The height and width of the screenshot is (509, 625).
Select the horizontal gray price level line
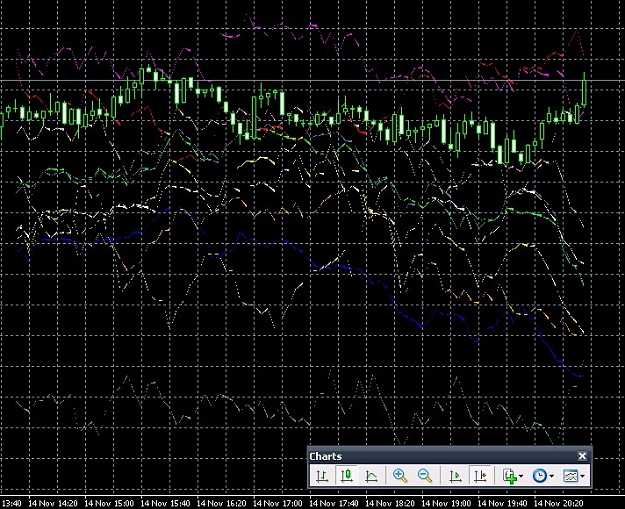(x=312, y=81)
